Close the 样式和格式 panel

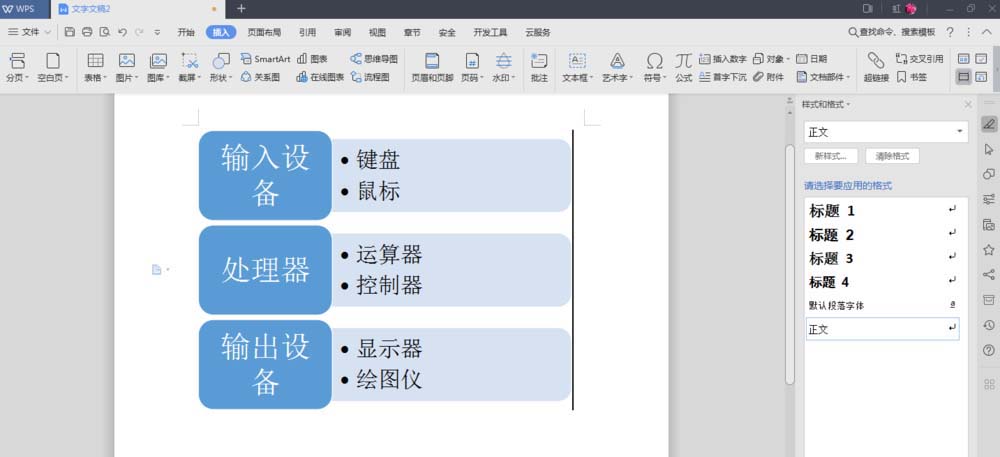pyautogui.click(x=968, y=105)
